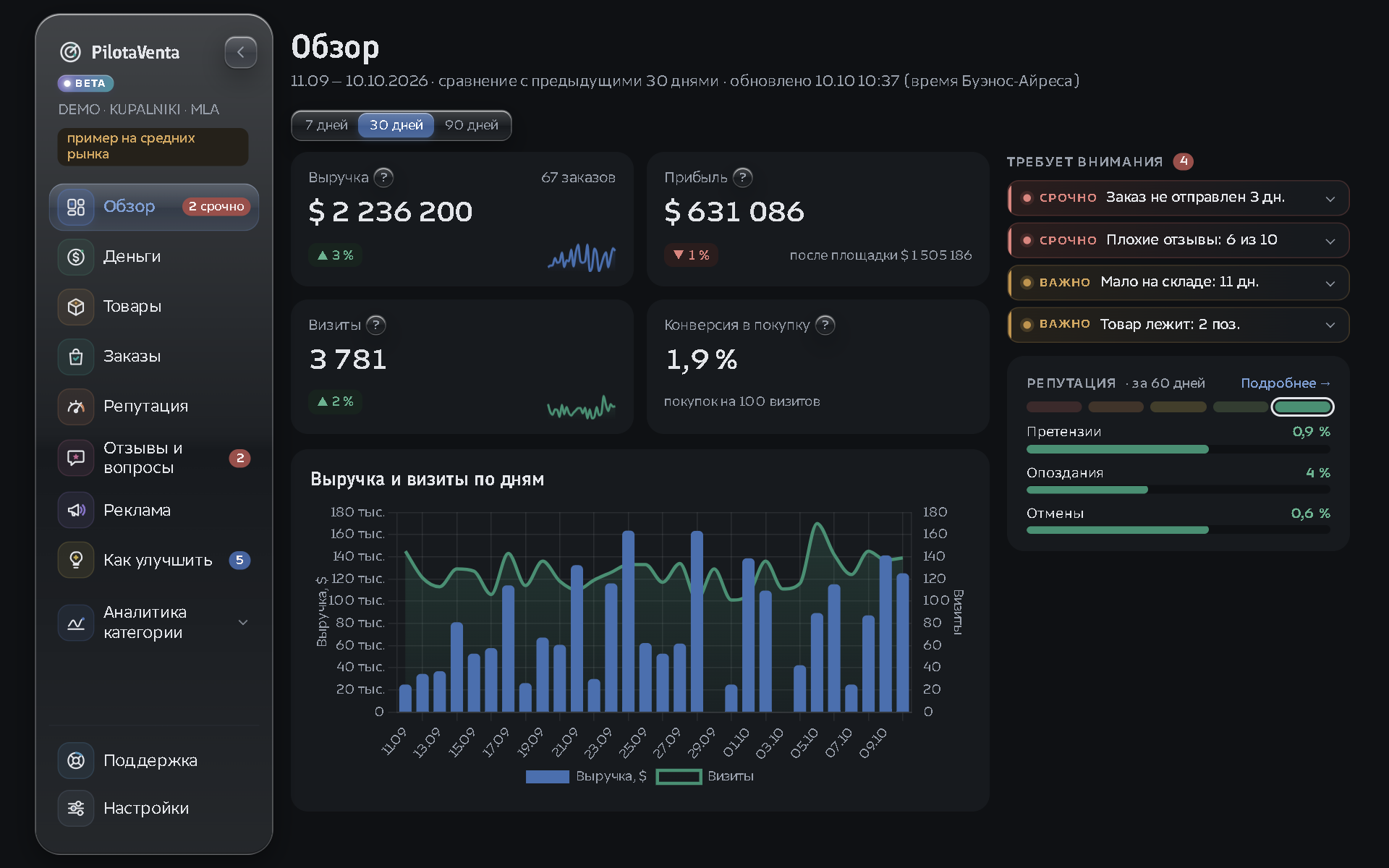
Task: Open the Как улучшить lightbulb icon
Action: point(76,560)
